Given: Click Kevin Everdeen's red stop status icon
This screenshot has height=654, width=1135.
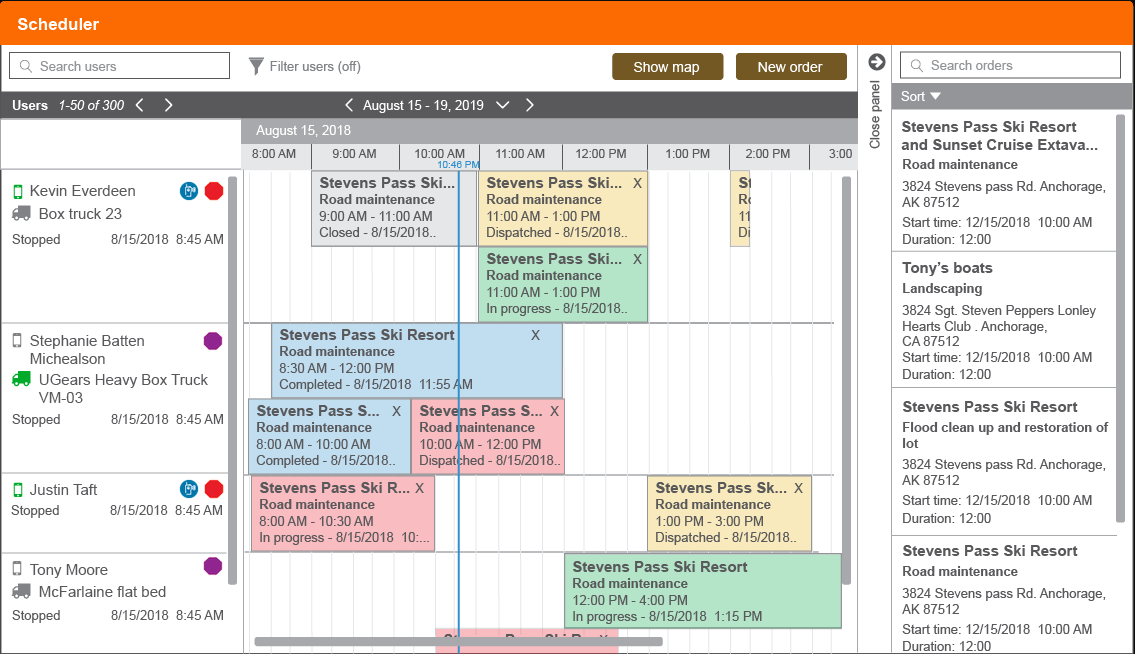Looking at the screenshot, I should pyautogui.click(x=214, y=191).
